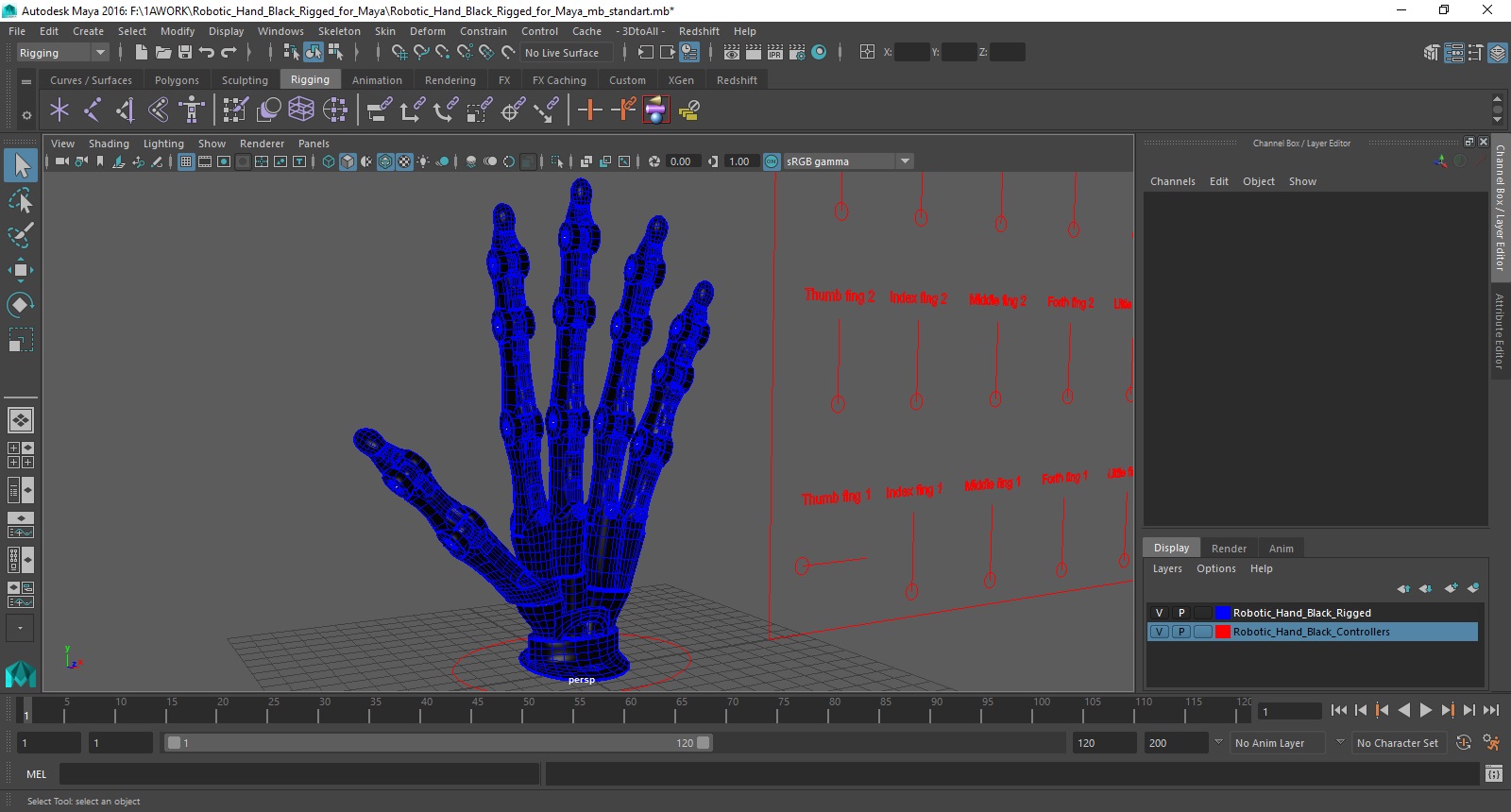Viewport: 1511px width, 812px height.
Task: Select the Scale tool in toolbox
Action: (x=21, y=340)
